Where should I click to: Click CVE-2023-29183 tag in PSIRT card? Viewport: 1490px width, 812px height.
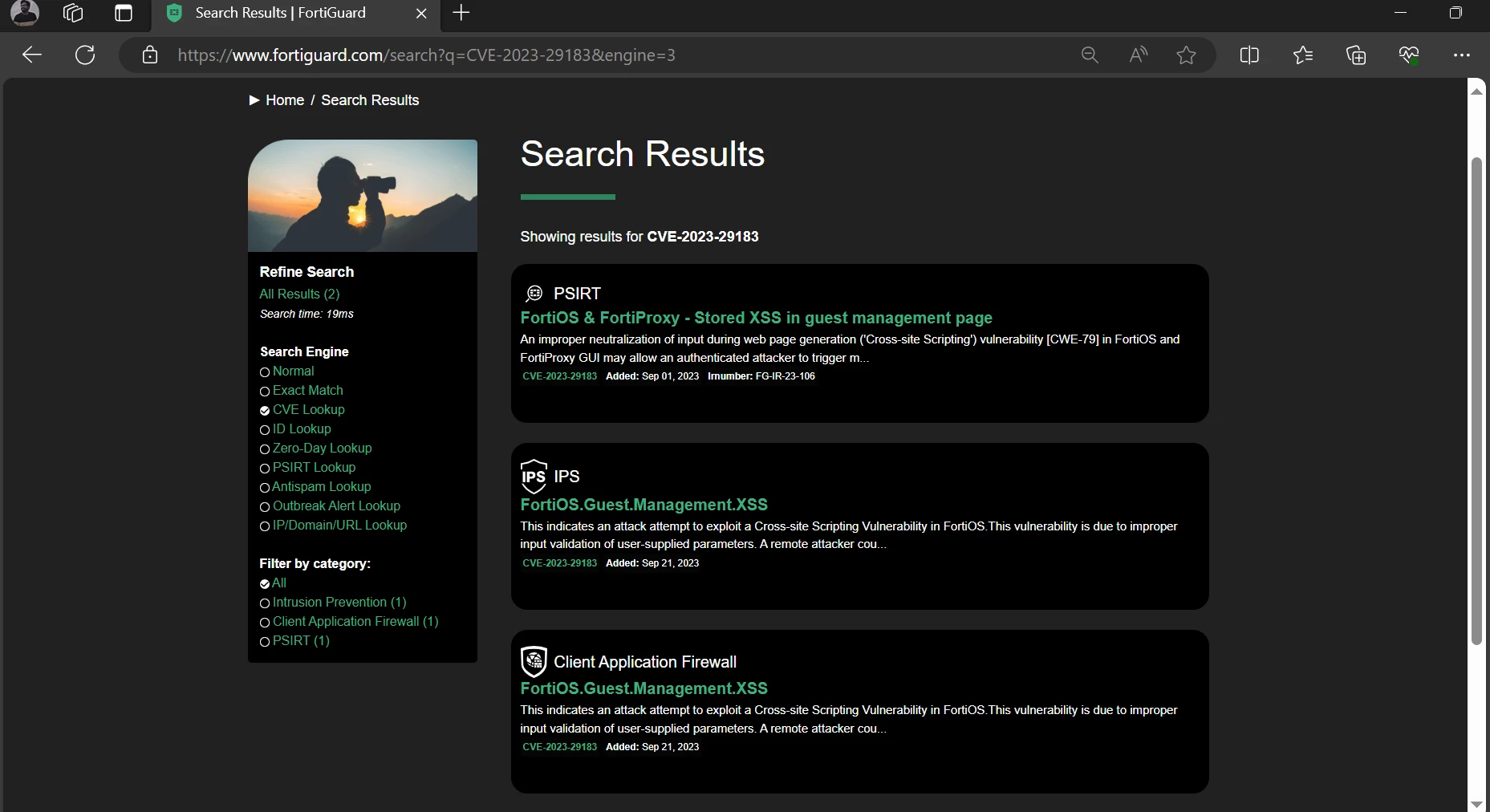(560, 376)
